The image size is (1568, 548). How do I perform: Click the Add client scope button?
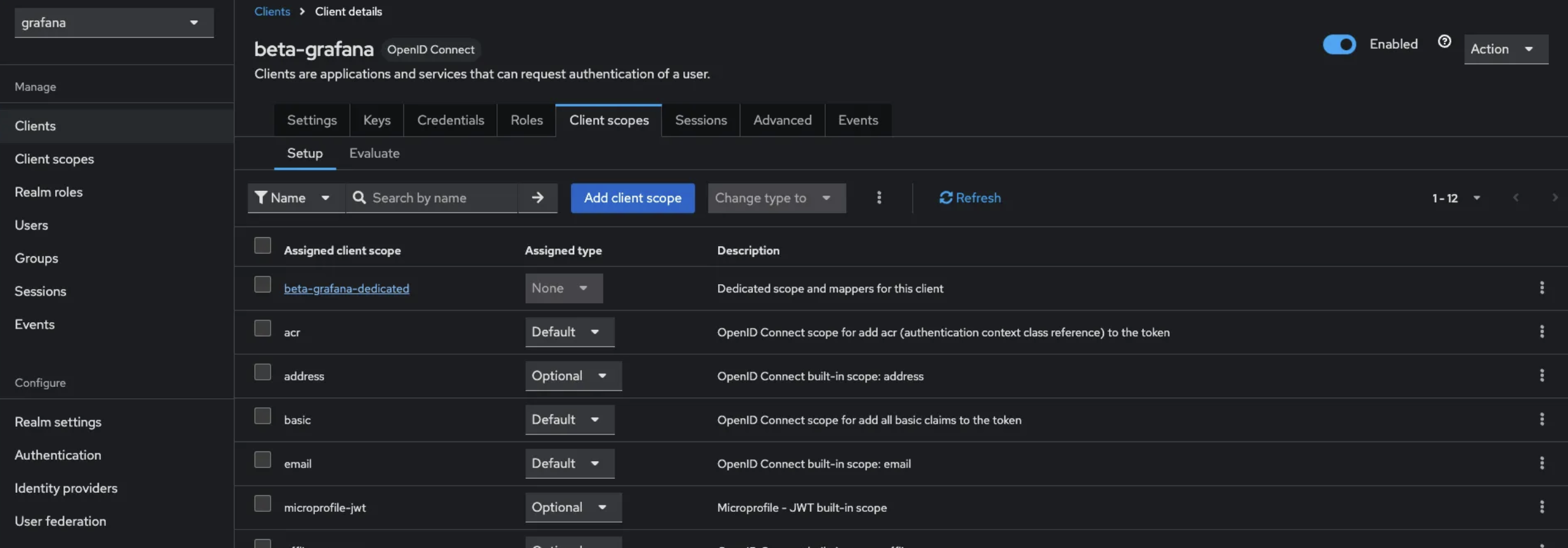click(x=633, y=198)
